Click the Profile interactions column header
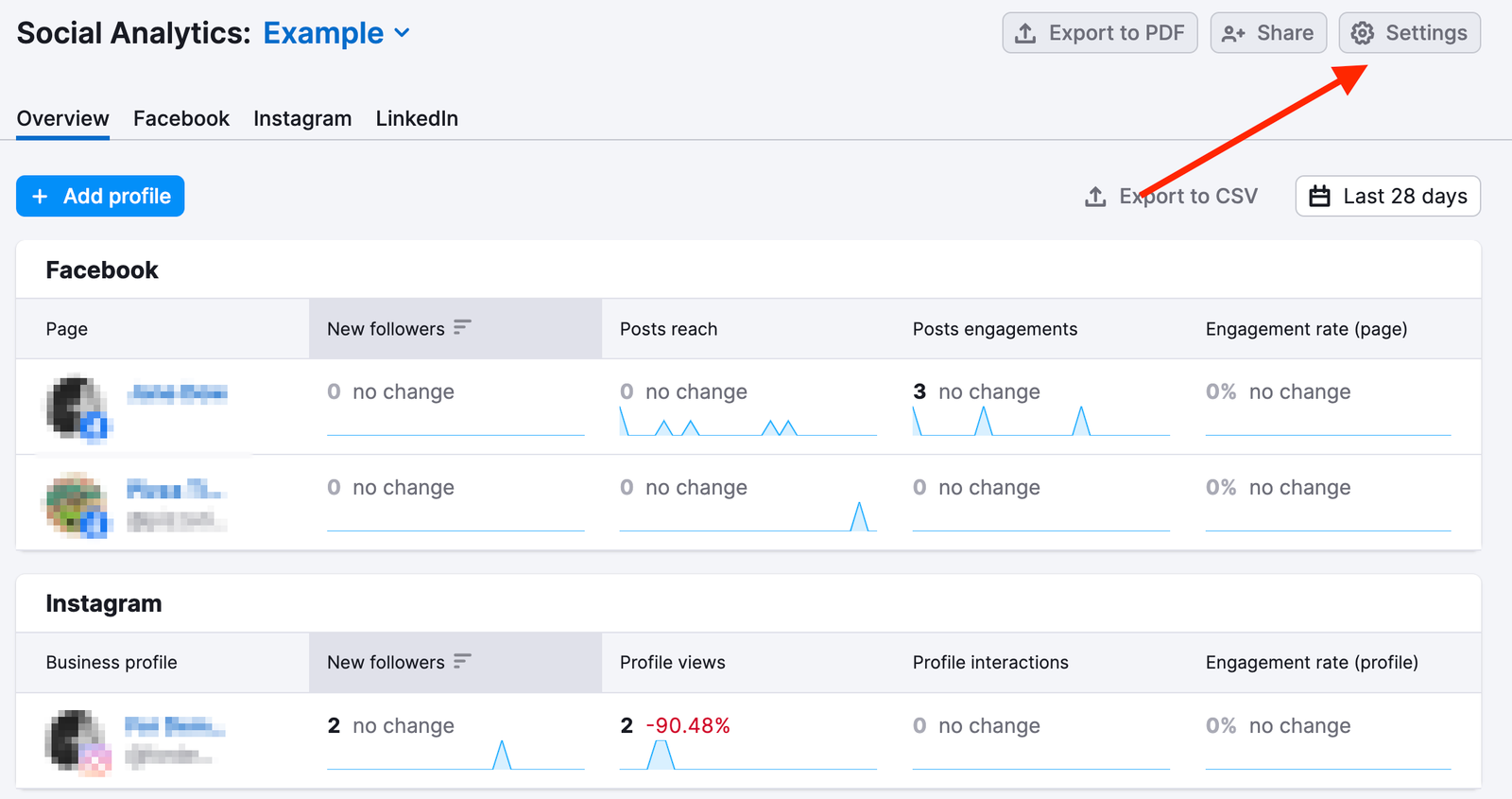Image resolution: width=1512 pixels, height=799 pixels. [x=990, y=663]
